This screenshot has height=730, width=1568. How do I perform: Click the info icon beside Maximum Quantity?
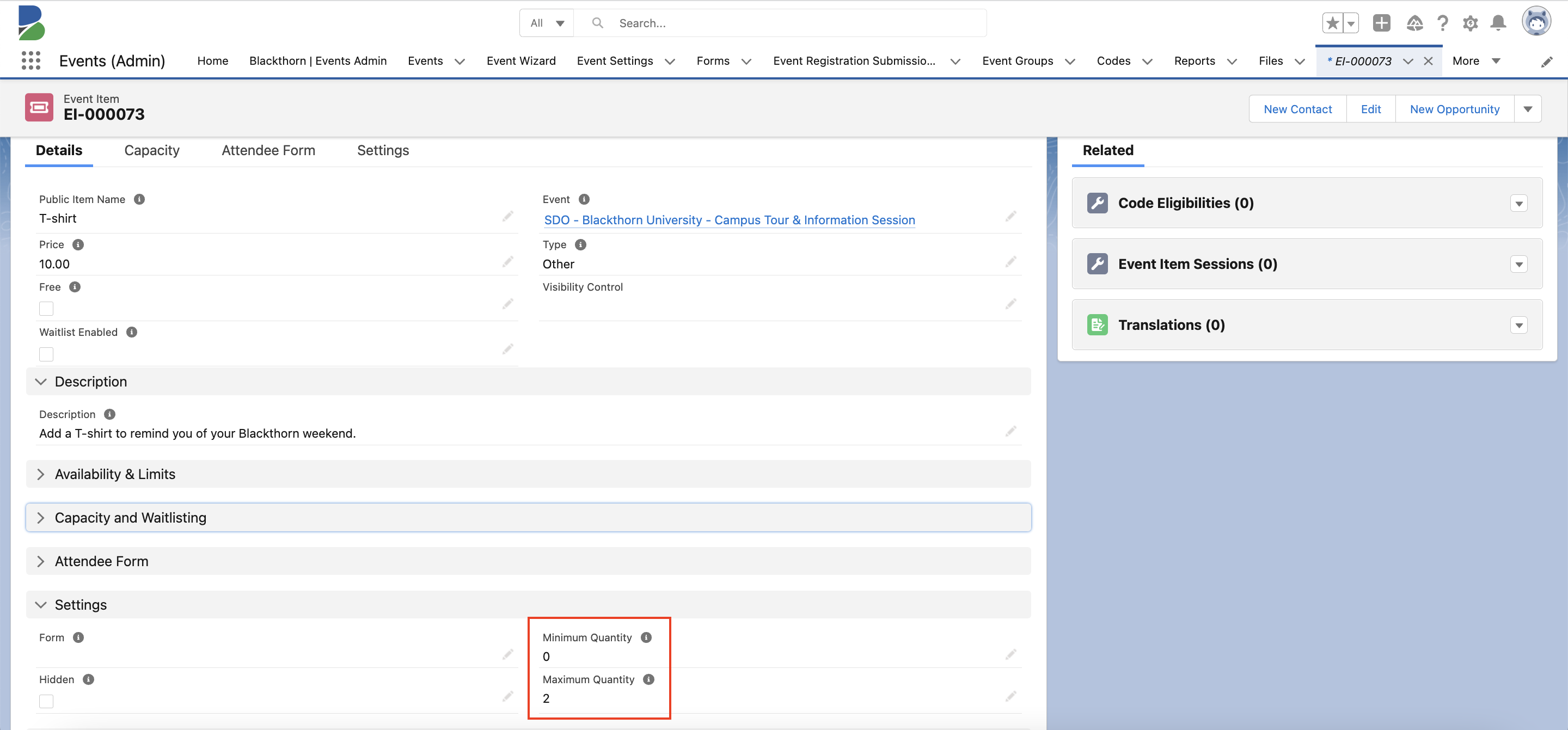[648, 679]
